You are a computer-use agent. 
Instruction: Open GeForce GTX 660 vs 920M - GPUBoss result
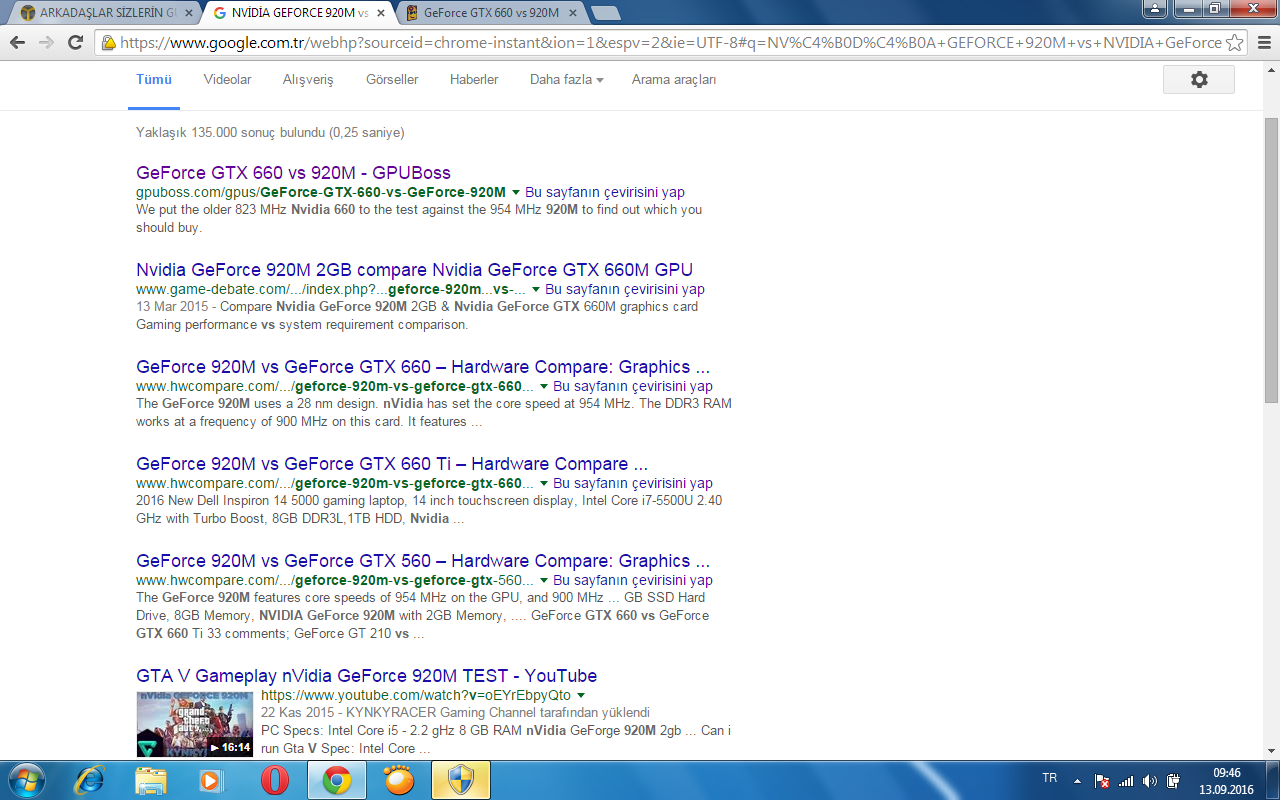(293, 173)
